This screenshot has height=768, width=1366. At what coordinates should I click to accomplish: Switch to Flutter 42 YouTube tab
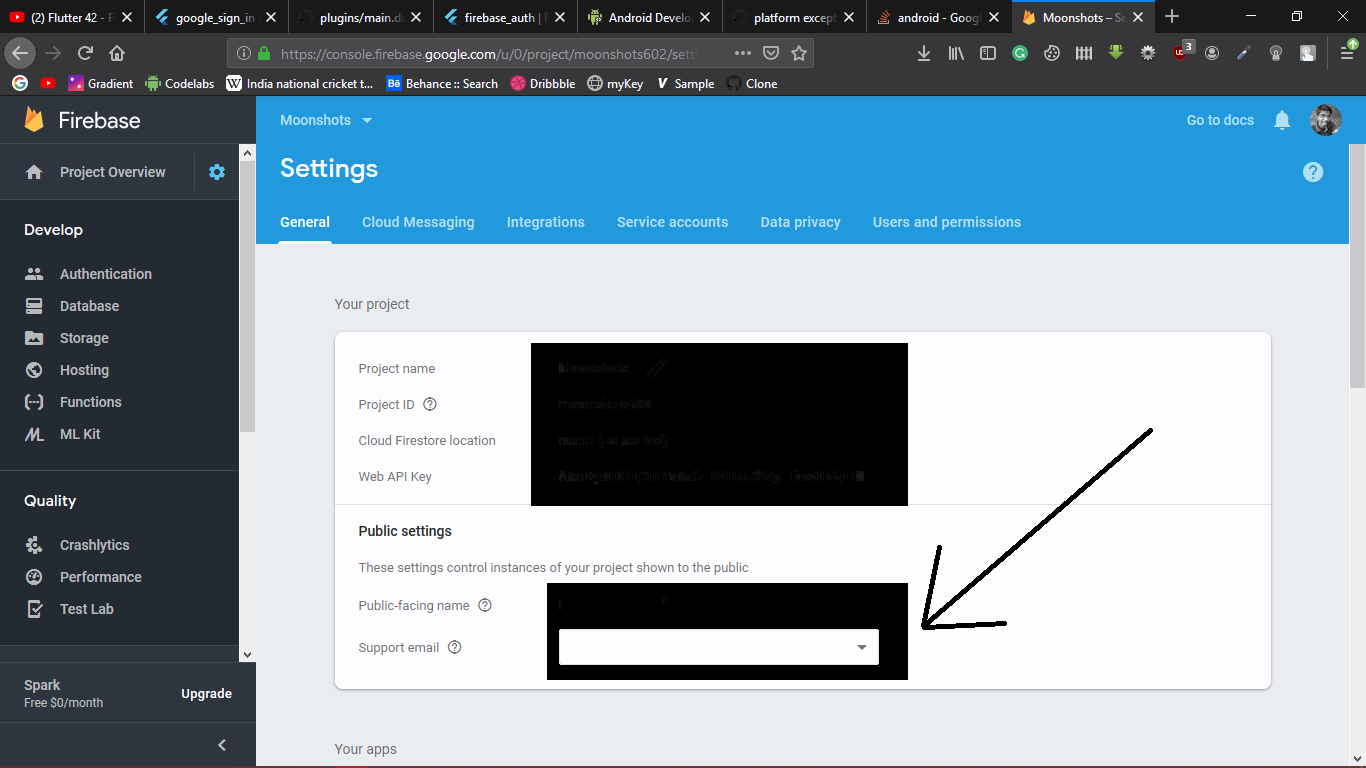[71, 17]
